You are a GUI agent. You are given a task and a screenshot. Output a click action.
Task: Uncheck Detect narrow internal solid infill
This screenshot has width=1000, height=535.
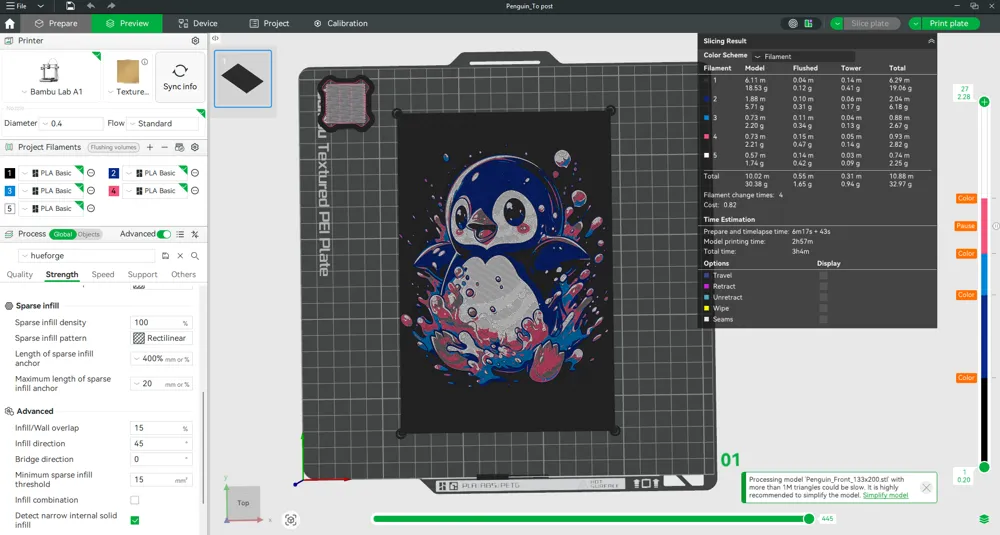tap(135, 520)
